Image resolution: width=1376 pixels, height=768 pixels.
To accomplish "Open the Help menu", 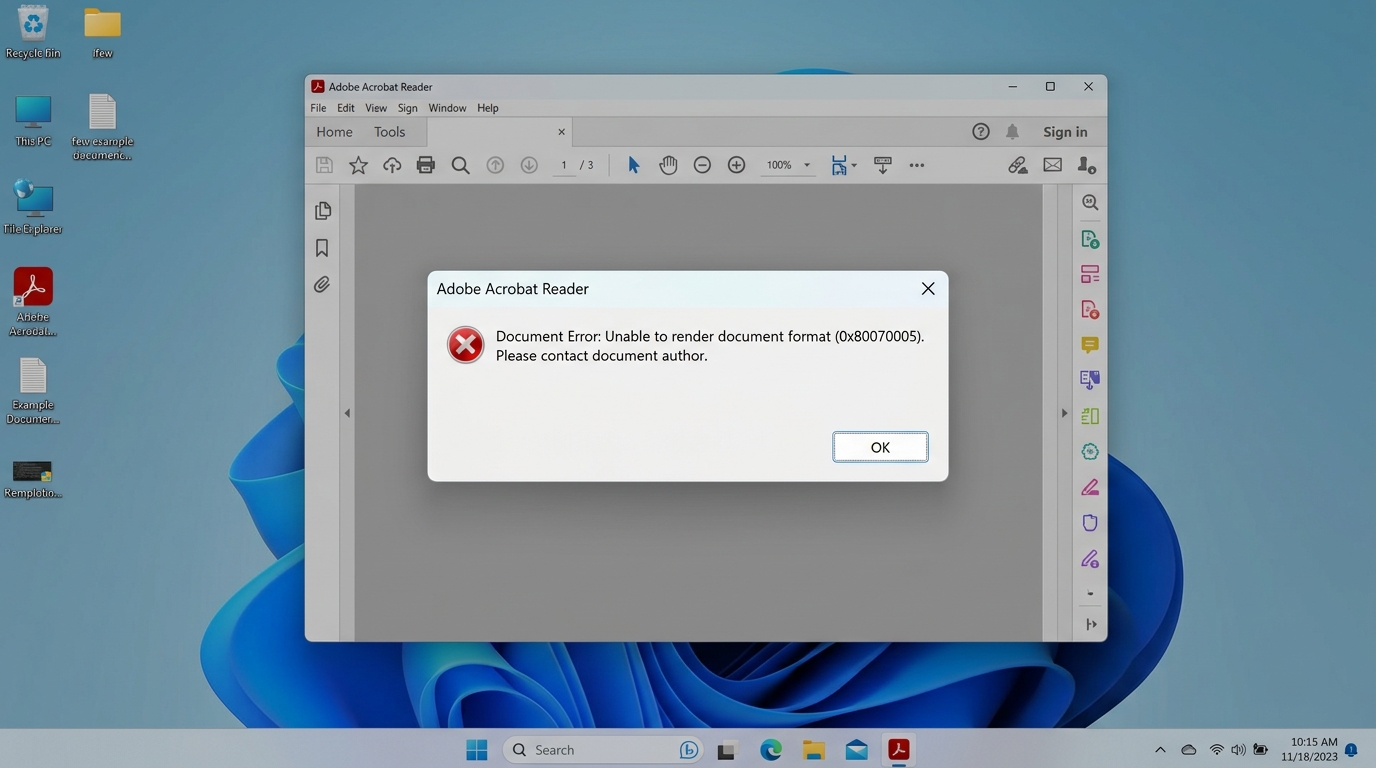I will (x=488, y=108).
